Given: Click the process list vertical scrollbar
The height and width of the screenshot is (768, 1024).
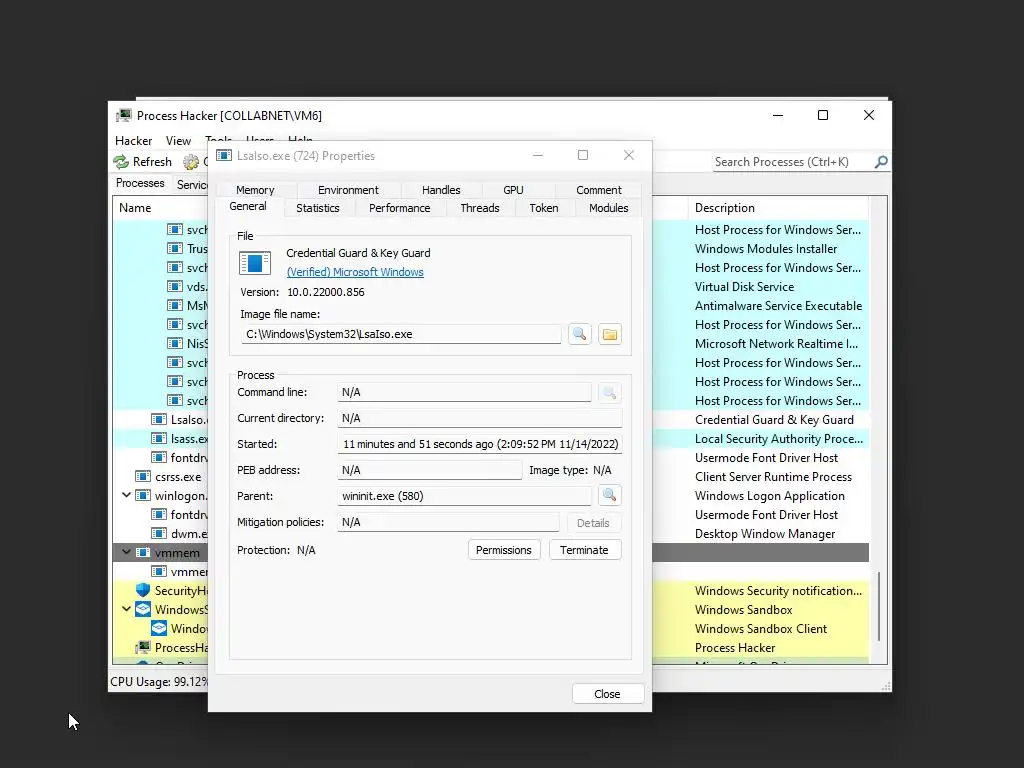Looking at the screenshot, I should click(x=878, y=605).
